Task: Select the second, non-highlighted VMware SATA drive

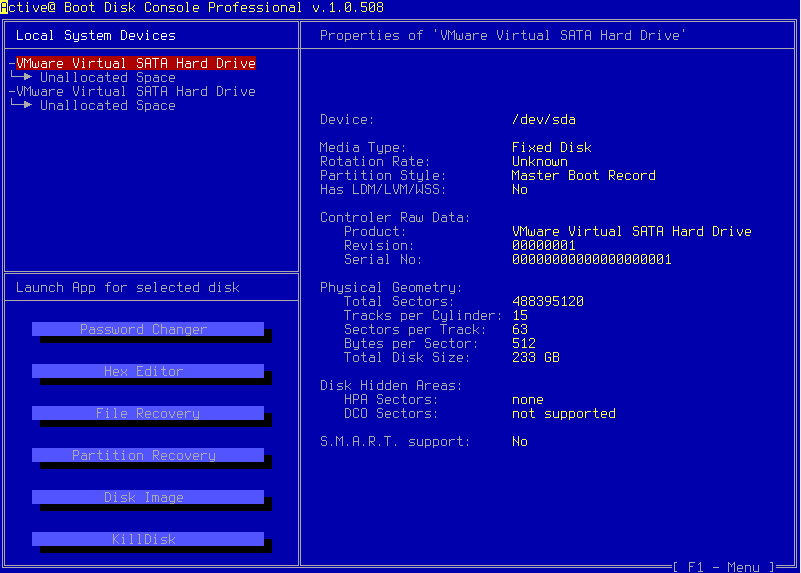Action: [x=135, y=91]
